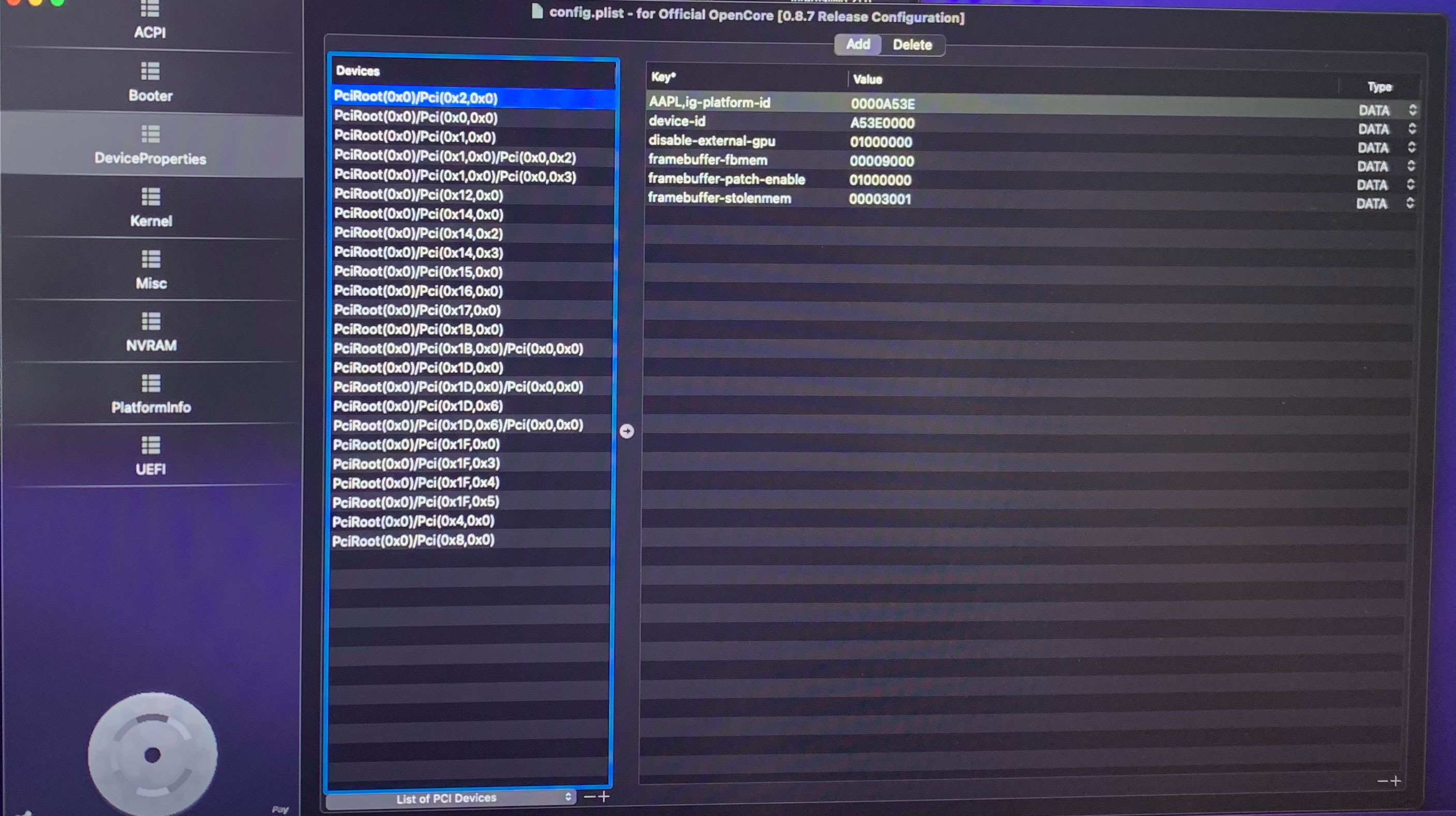The height and width of the screenshot is (816, 1456).
Task: Click the framebuffer-patch-enable value field
Action: pos(880,180)
